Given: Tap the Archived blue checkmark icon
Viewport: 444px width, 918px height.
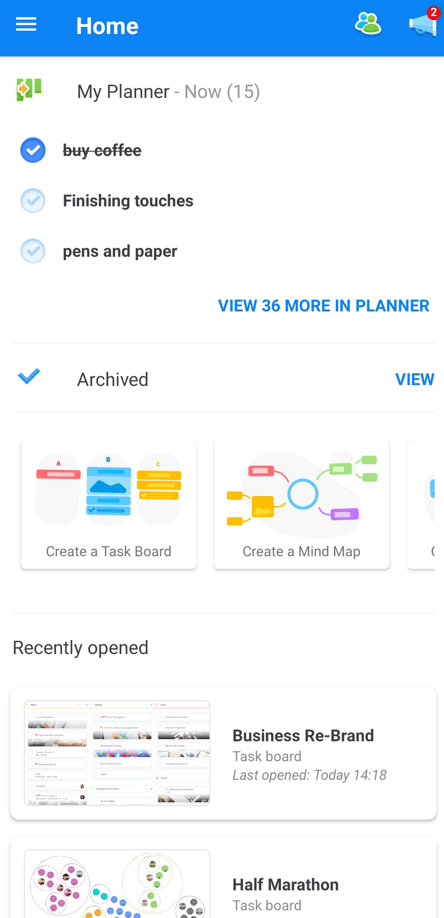Looking at the screenshot, I should (28, 376).
